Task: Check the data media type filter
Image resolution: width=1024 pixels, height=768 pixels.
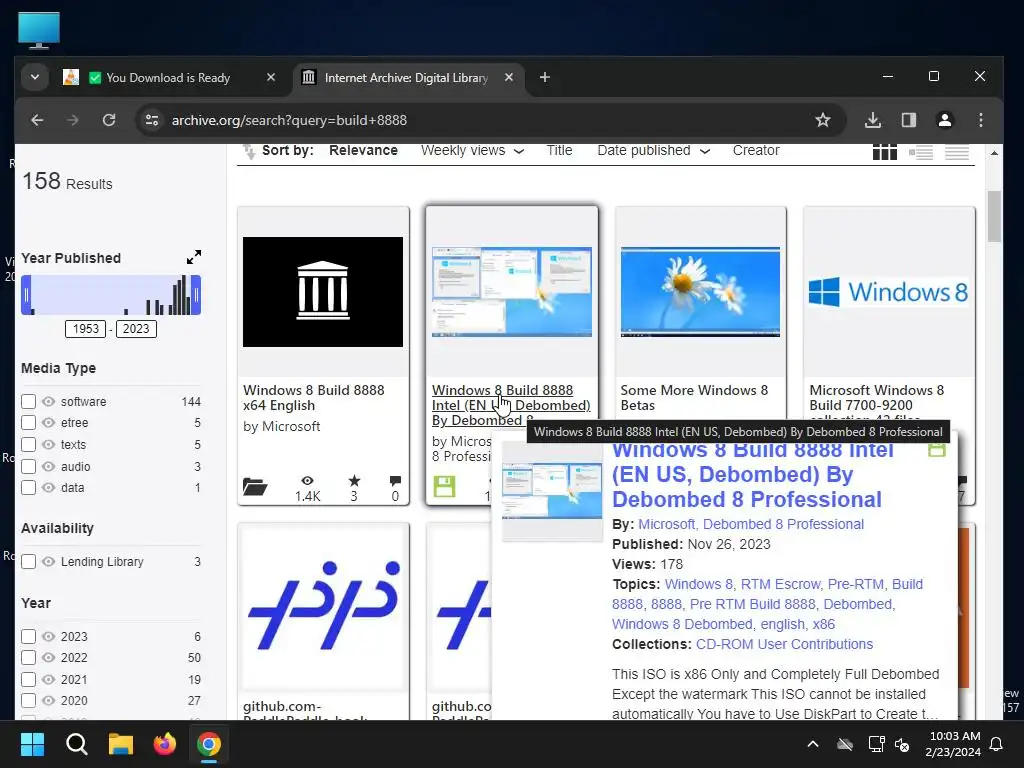Action: (28, 488)
